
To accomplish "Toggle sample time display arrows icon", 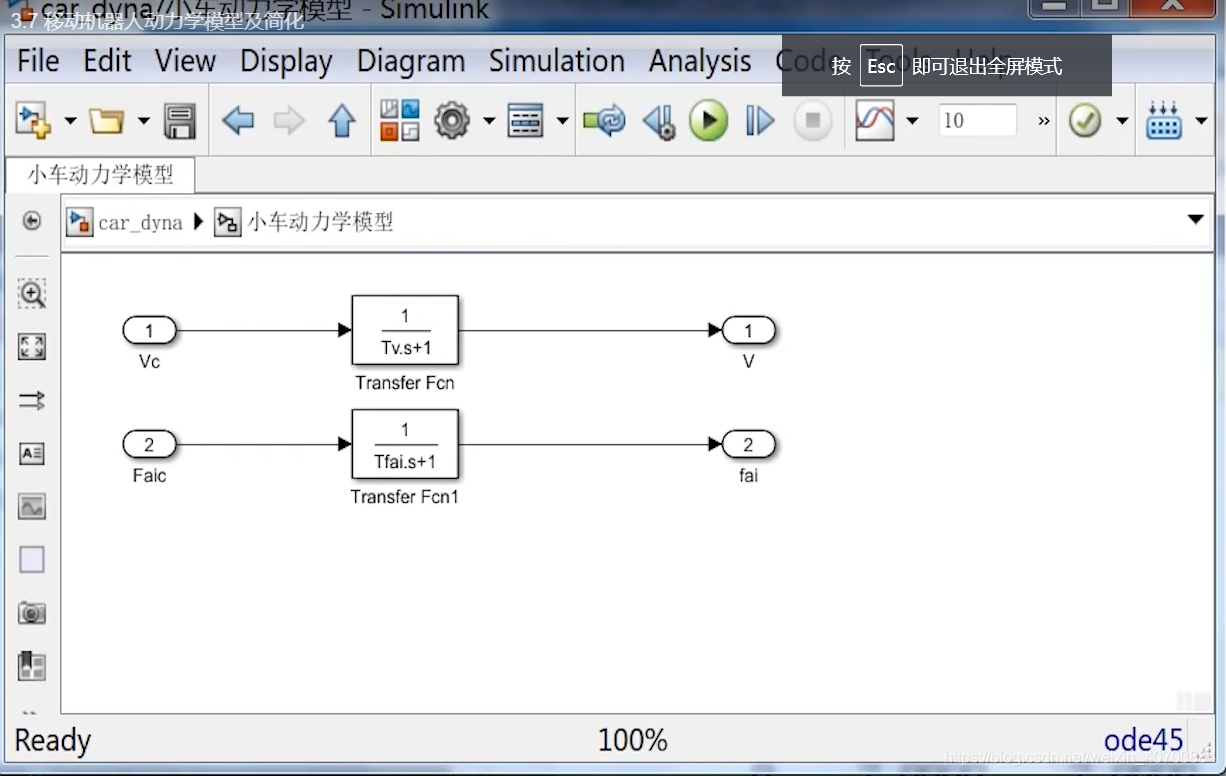I will (32, 401).
